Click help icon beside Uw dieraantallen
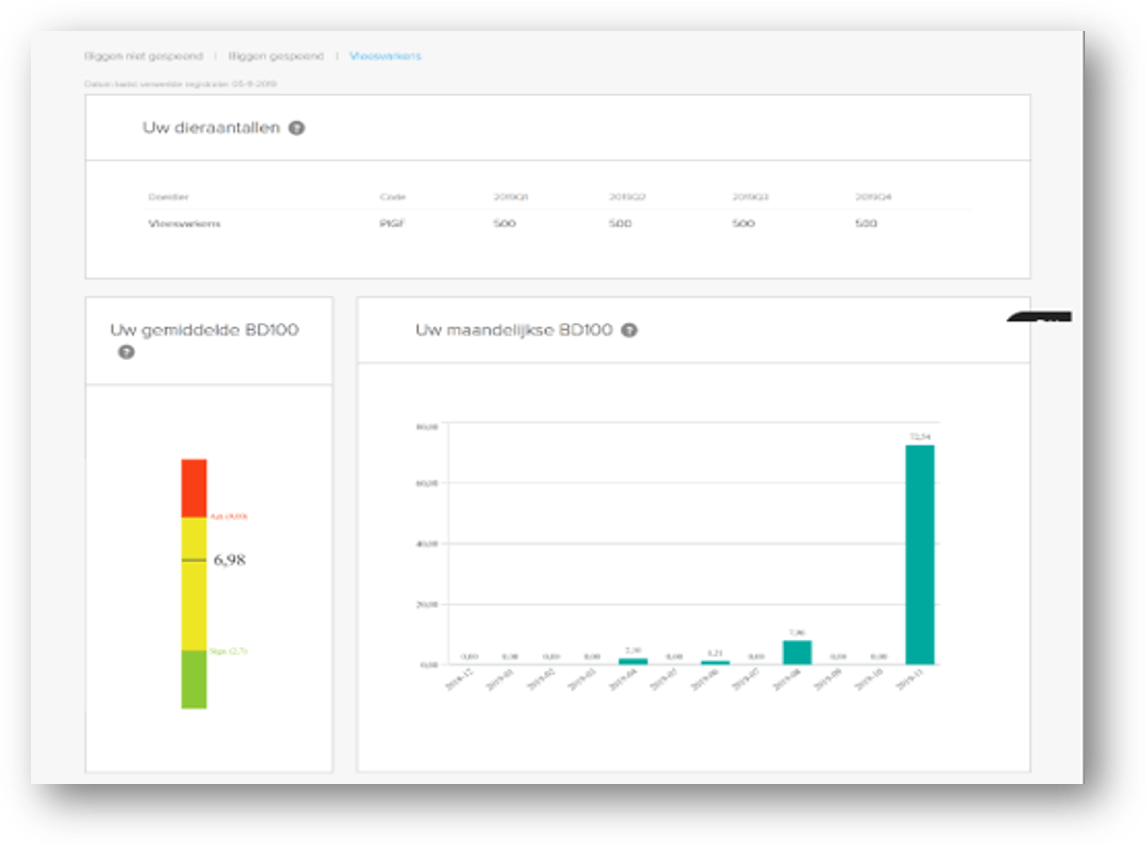Image resolution: width=1147 pixels, height=846 pixels. [296, 128]
